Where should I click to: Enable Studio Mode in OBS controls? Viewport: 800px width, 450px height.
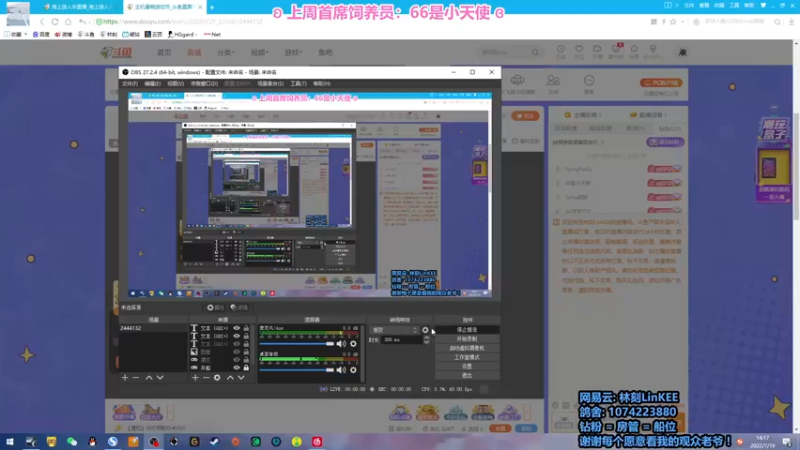467,357
